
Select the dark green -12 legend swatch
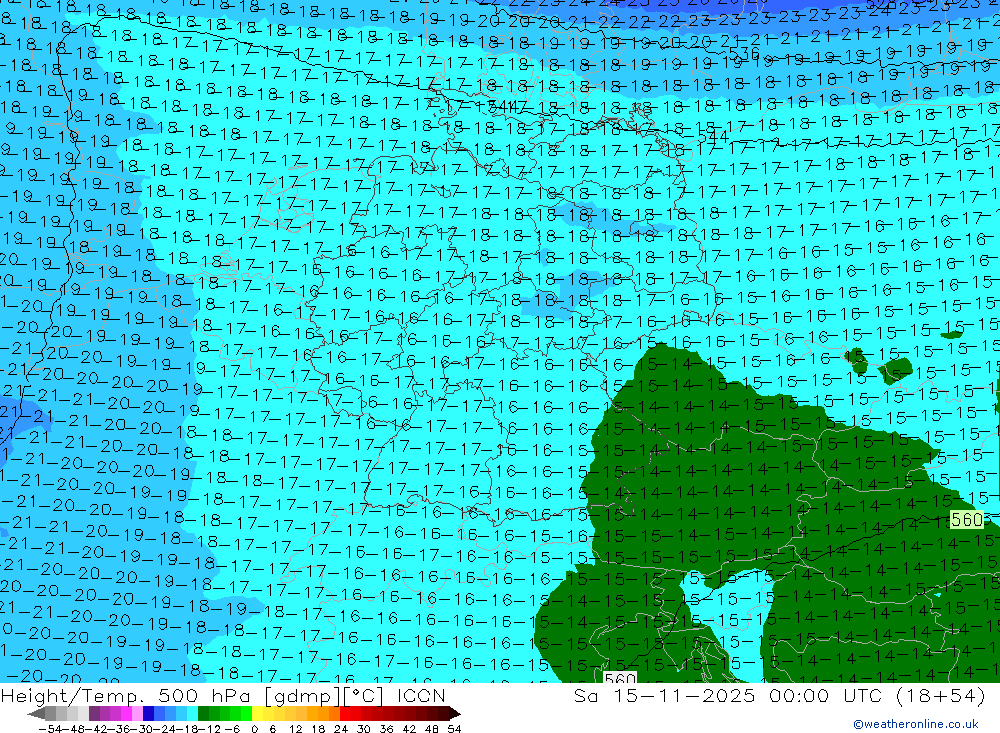203,713
